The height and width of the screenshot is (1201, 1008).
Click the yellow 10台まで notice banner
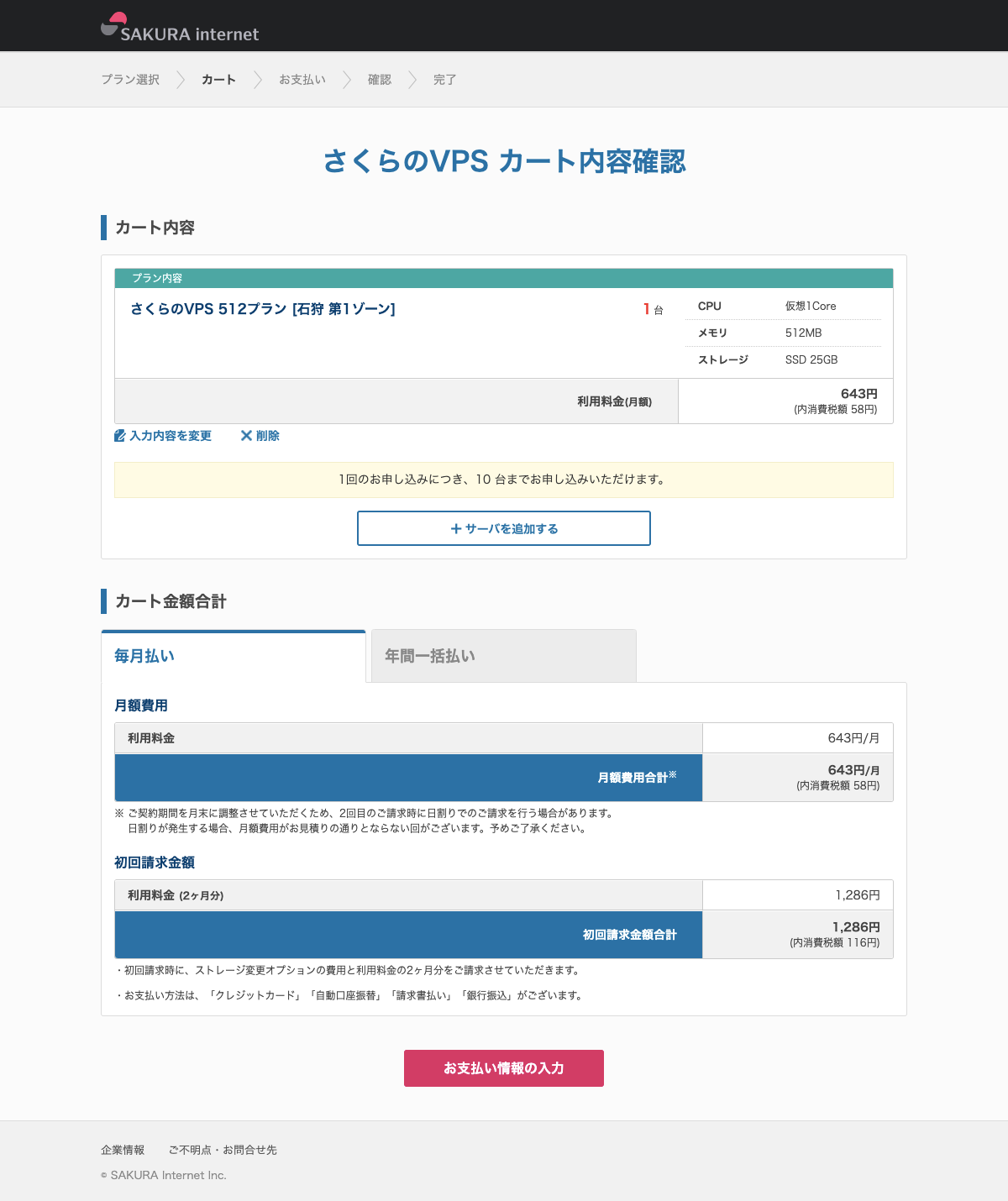(504, 480)
